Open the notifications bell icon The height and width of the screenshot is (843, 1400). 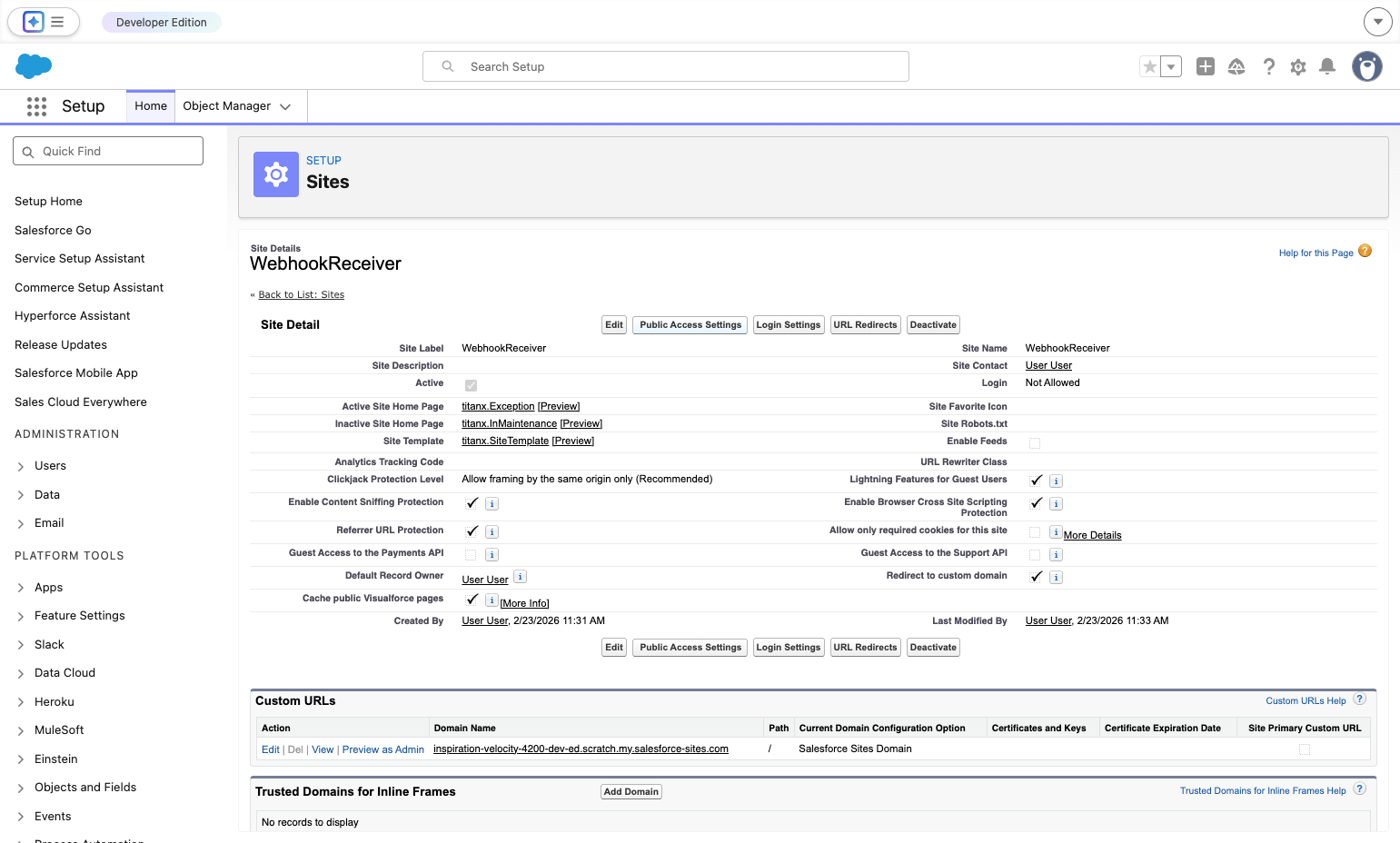pyautogui.click(x=1327, y=66)
